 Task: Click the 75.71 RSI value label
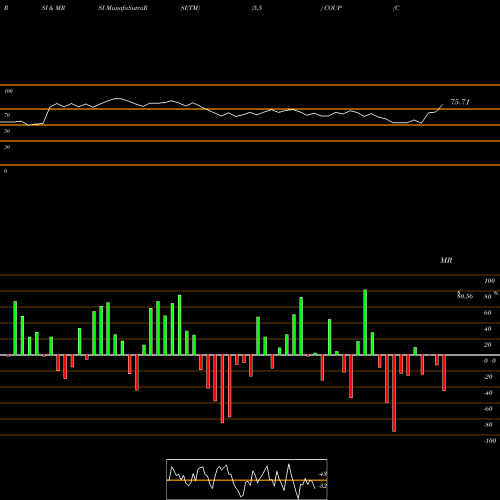click(460, 102)
